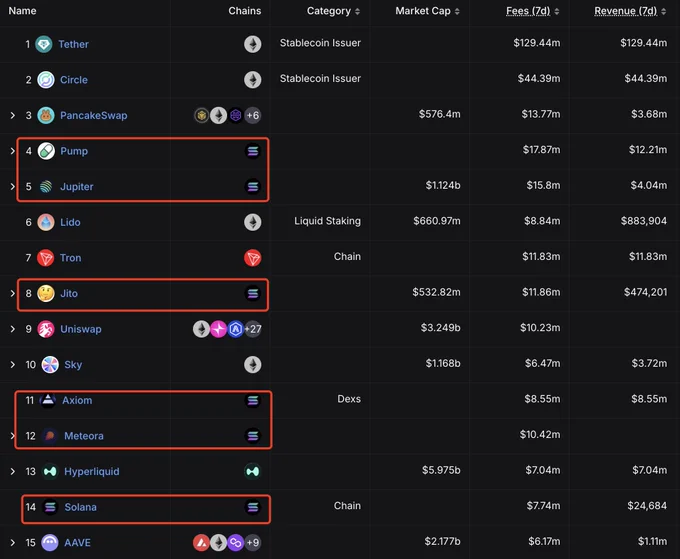This screenshot has height=559, width=680.
Task: Show the +9 more chains for AAVE
Action: tap(253, 542)
